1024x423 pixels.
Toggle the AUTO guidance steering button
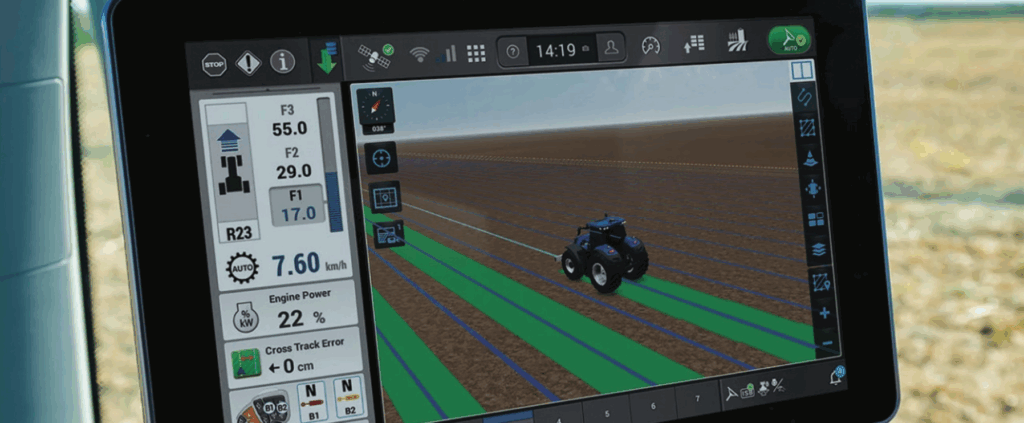pyautogui.click(x=789, y=42)
